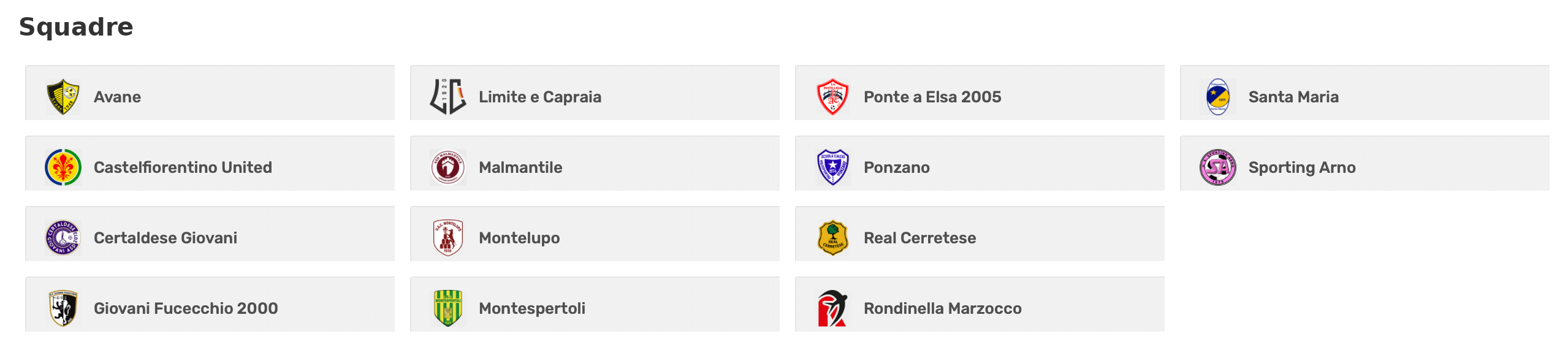
Task: Click the Limite e Capraia logo
Action: coord(448,97)
